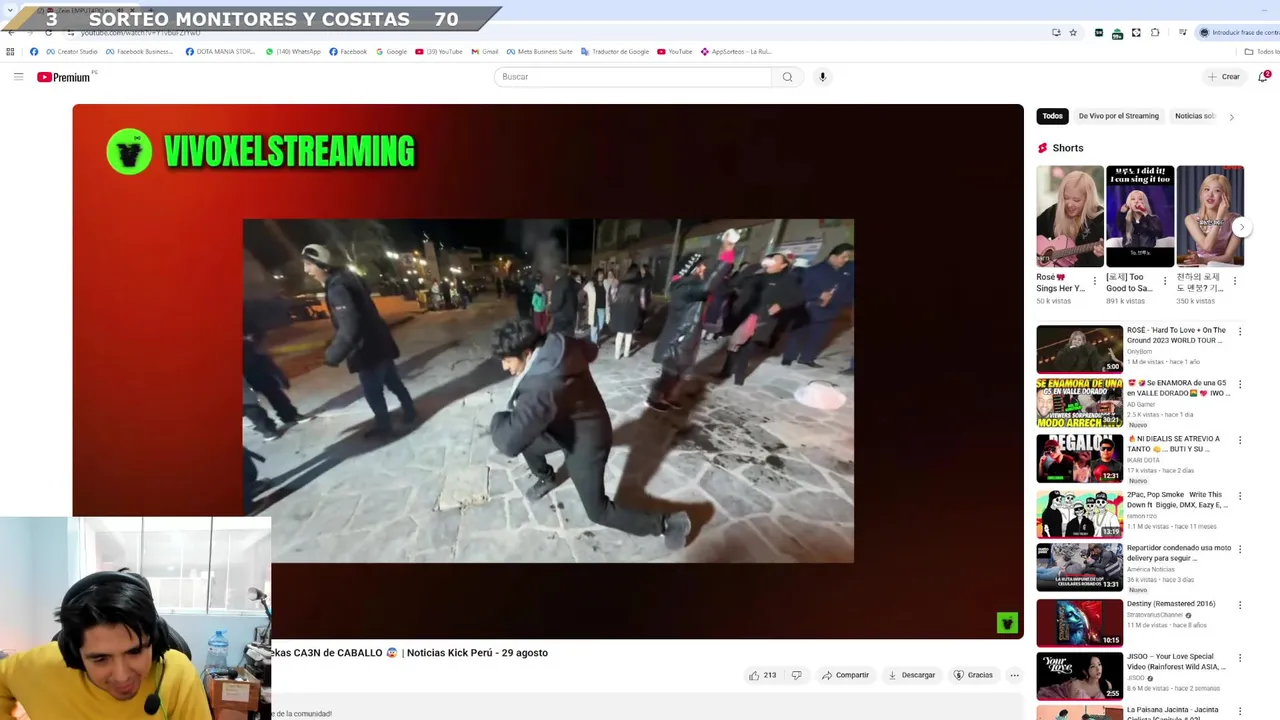Open Repartidor condenado video
The width and height of the screenshot is (1280, 720).
[x=1079, y=567]
